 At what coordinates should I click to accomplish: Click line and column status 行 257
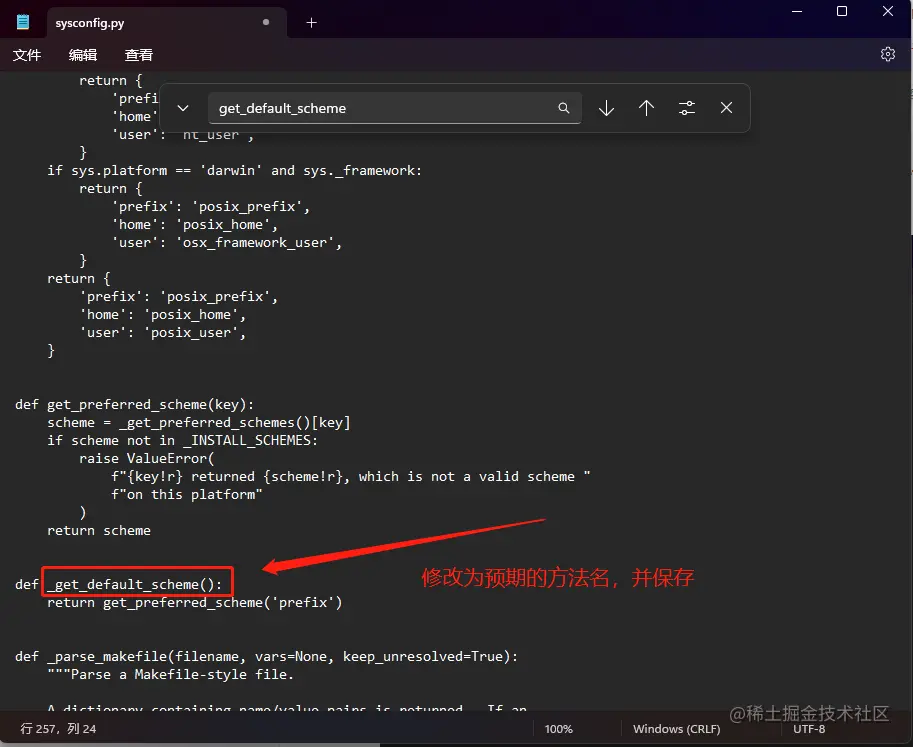[58, 728]
